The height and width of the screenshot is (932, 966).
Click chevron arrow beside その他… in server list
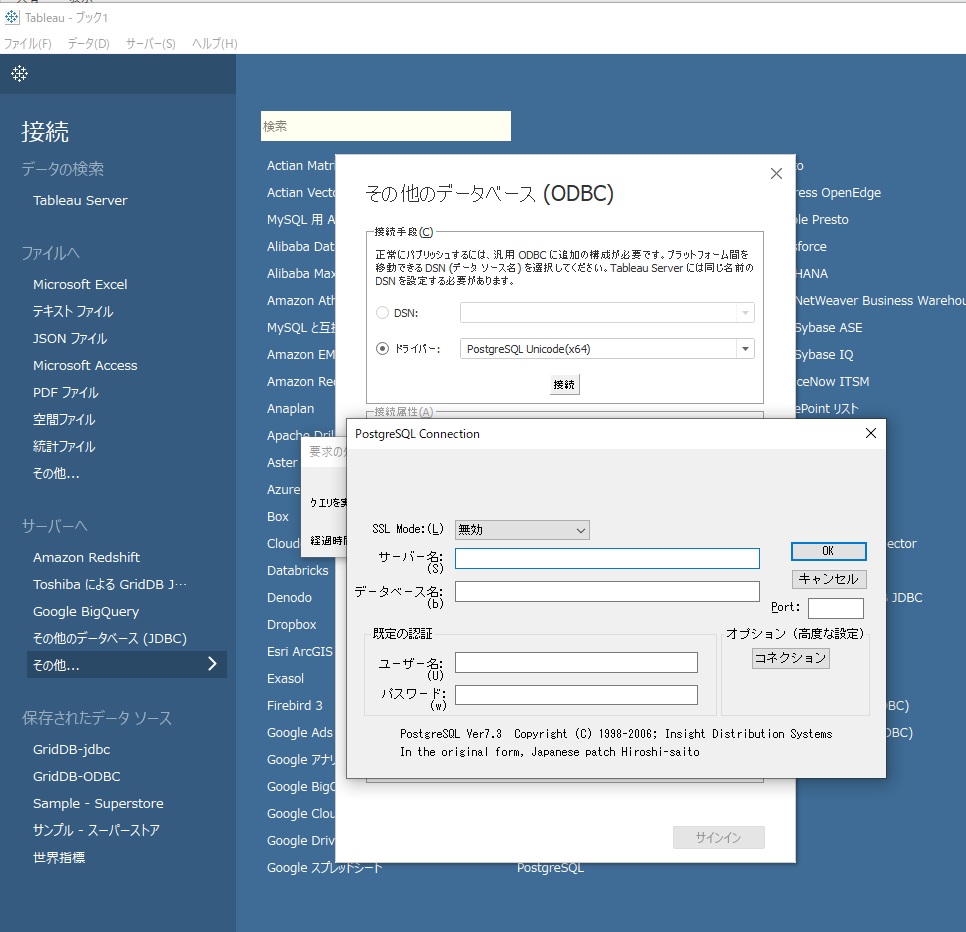pos(212,663)
